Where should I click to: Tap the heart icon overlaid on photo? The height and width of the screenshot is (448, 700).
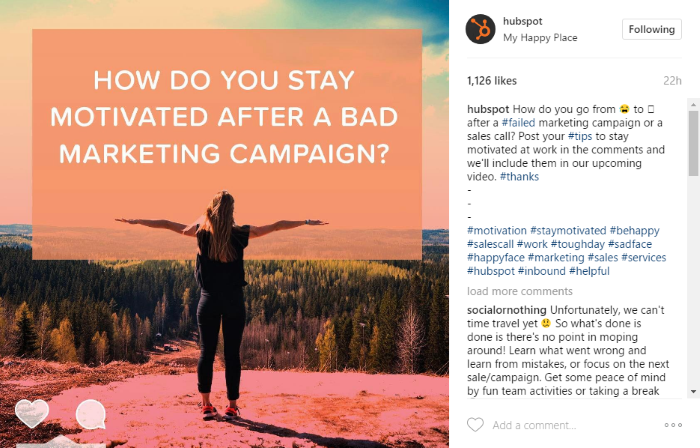point(32,414)
